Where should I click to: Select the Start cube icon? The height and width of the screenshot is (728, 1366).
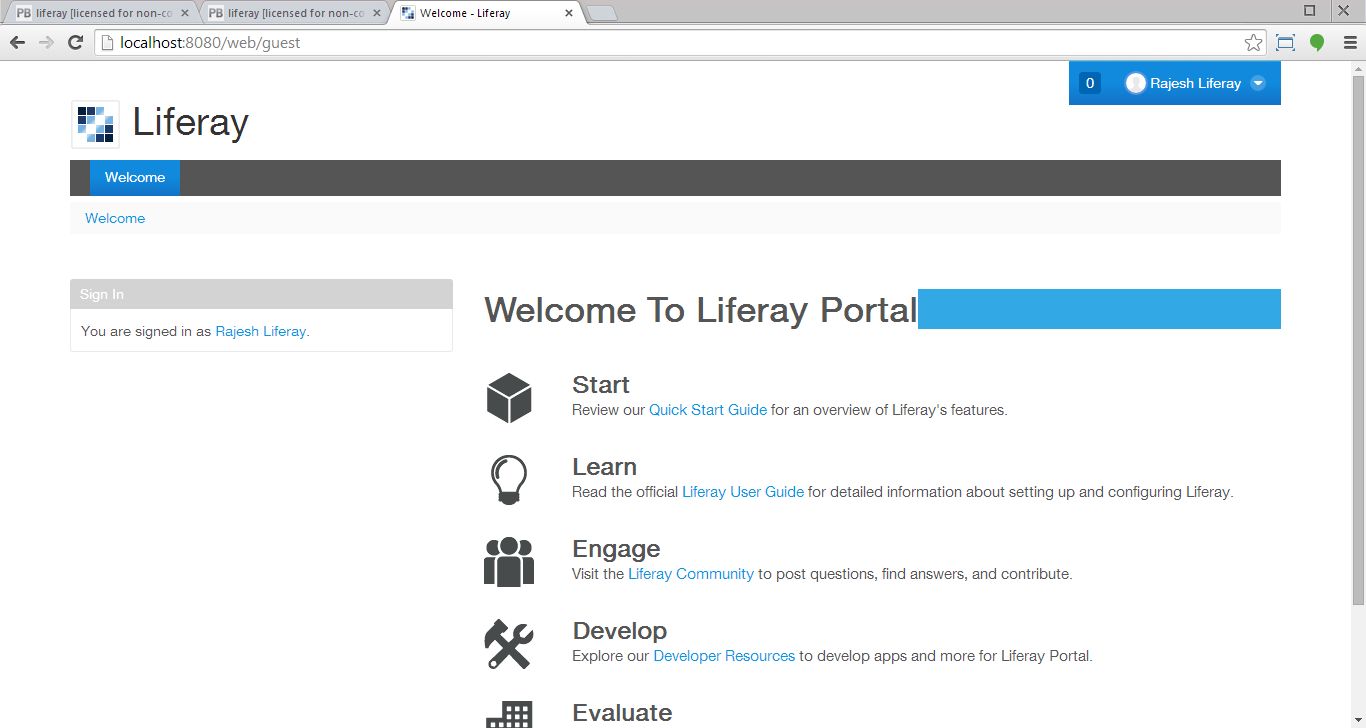(509, 396)
